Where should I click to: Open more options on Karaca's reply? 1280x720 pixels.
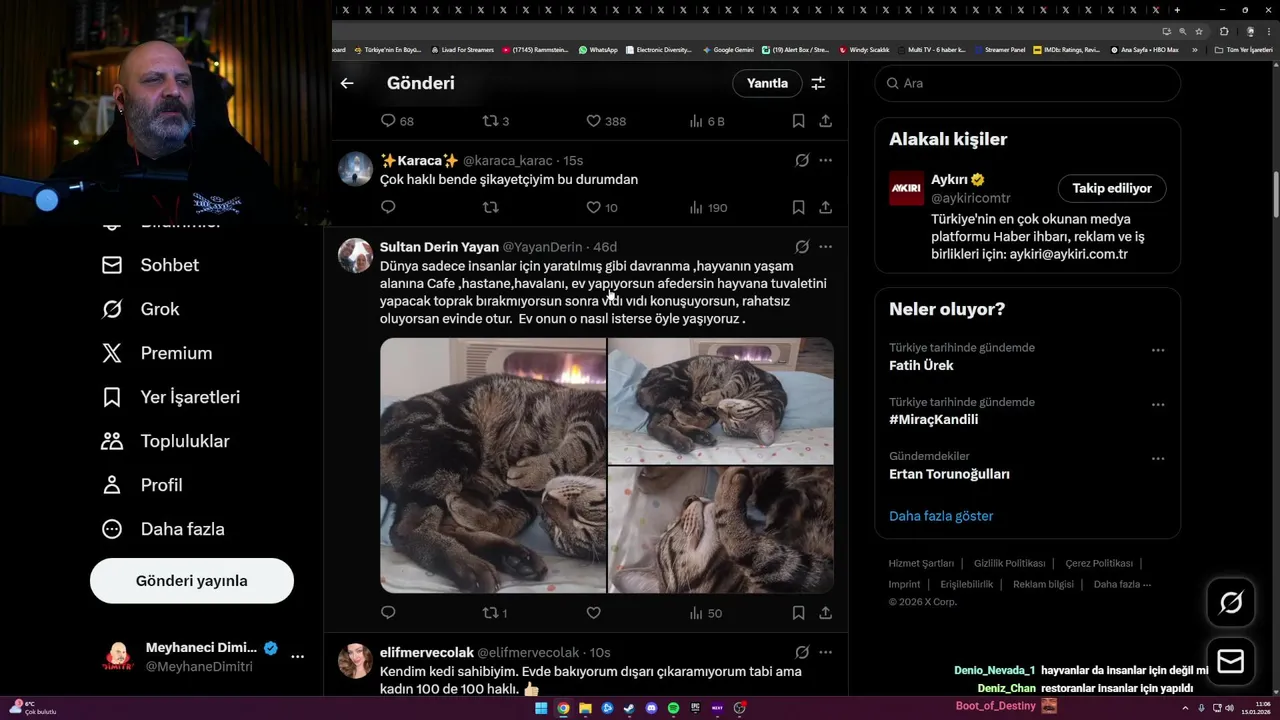click(x=825, y=160)
